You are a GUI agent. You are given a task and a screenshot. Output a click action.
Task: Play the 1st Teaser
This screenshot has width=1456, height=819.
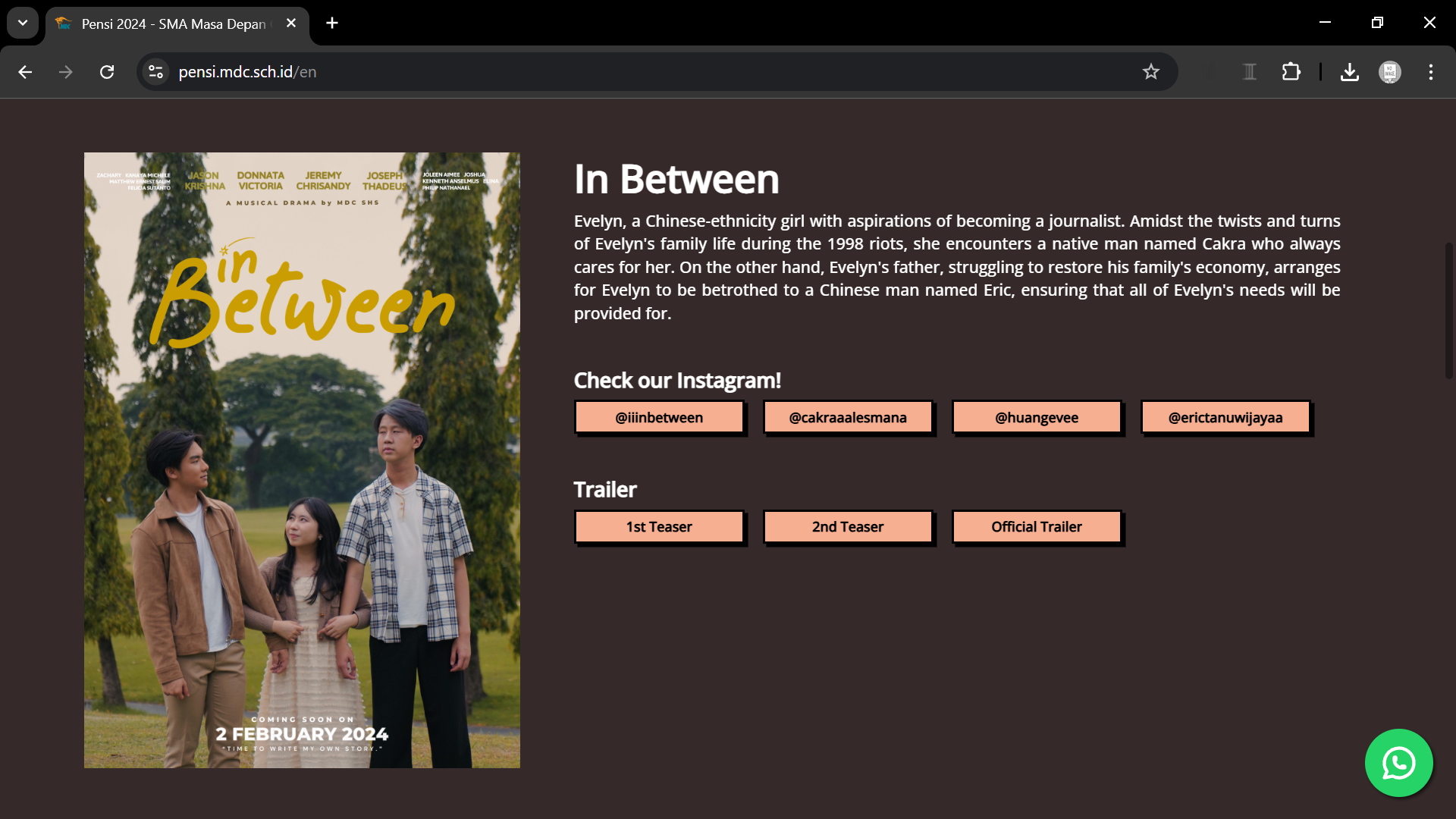click(x=659, y=526)
